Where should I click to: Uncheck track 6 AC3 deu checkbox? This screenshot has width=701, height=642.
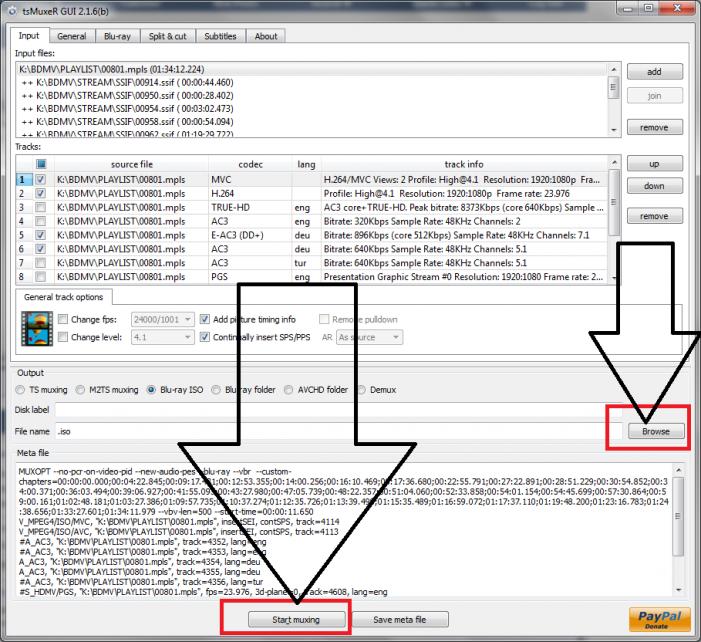coord(41,249)
